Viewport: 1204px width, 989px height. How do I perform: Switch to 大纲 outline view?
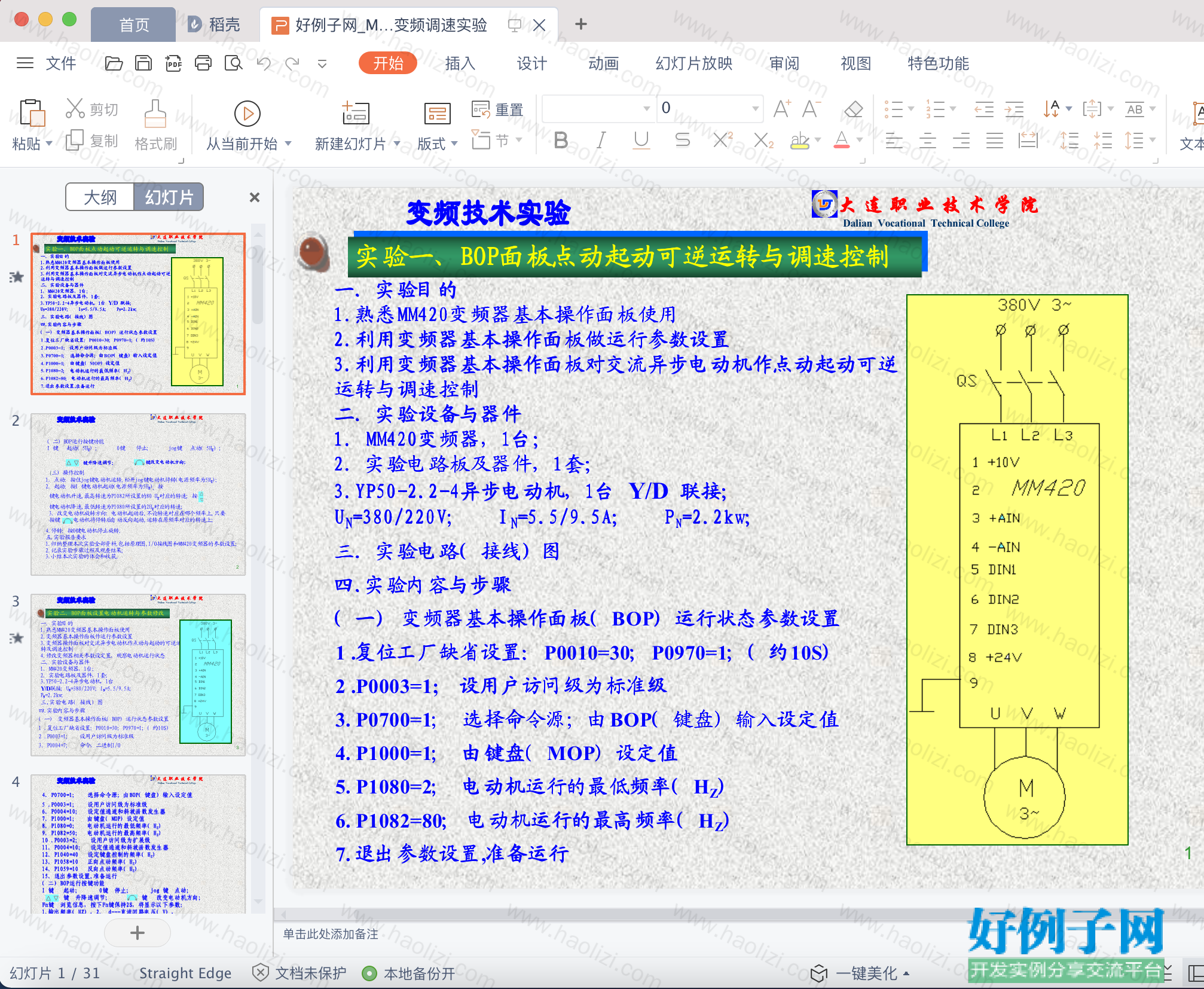click(x=100, y=197)
